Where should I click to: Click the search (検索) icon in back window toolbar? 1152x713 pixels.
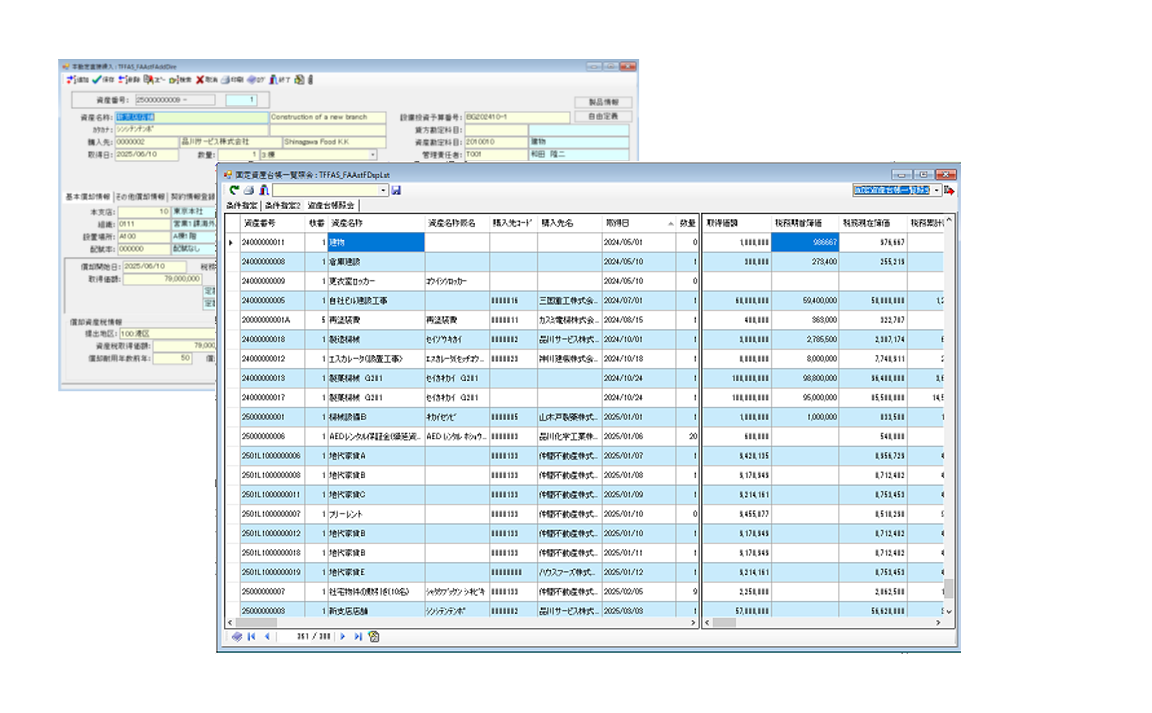(x=174, y=79)
